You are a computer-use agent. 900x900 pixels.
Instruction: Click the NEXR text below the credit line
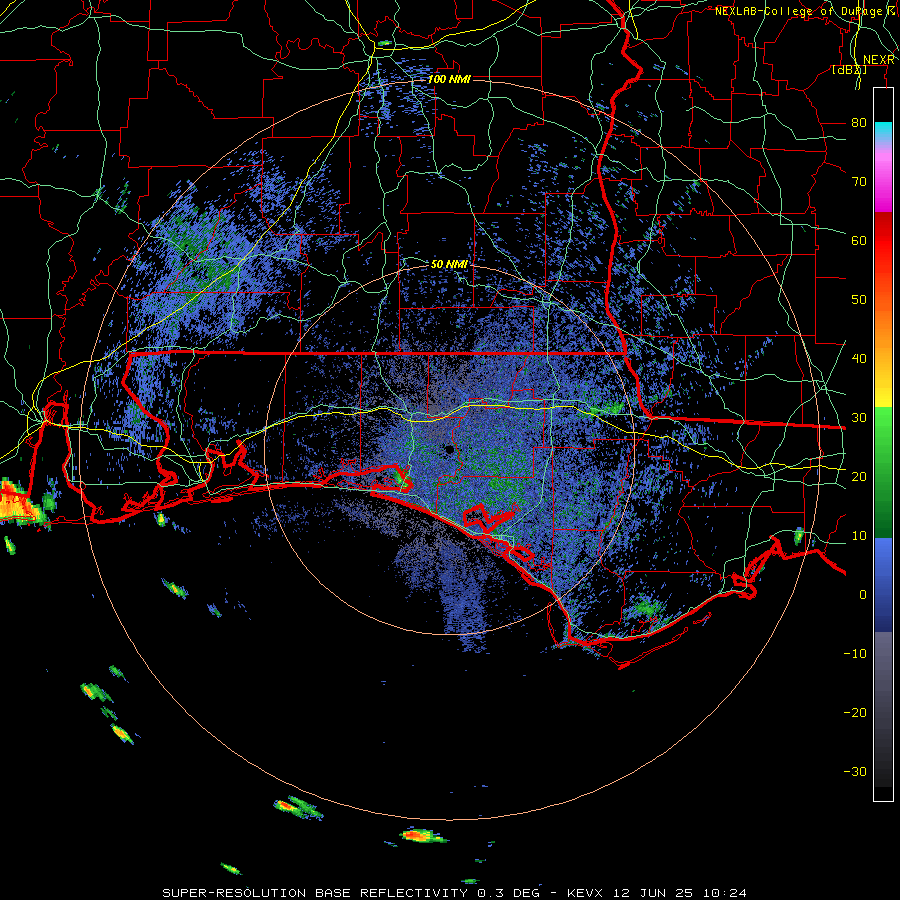pos(879,60)
